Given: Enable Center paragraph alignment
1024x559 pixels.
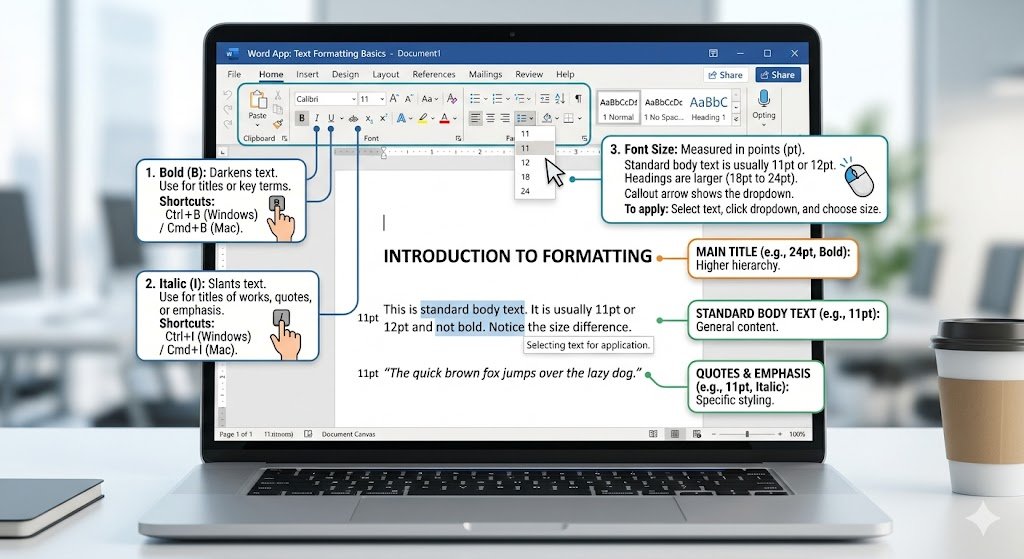Looking at the screenshot, I should (x=490, y=118).
